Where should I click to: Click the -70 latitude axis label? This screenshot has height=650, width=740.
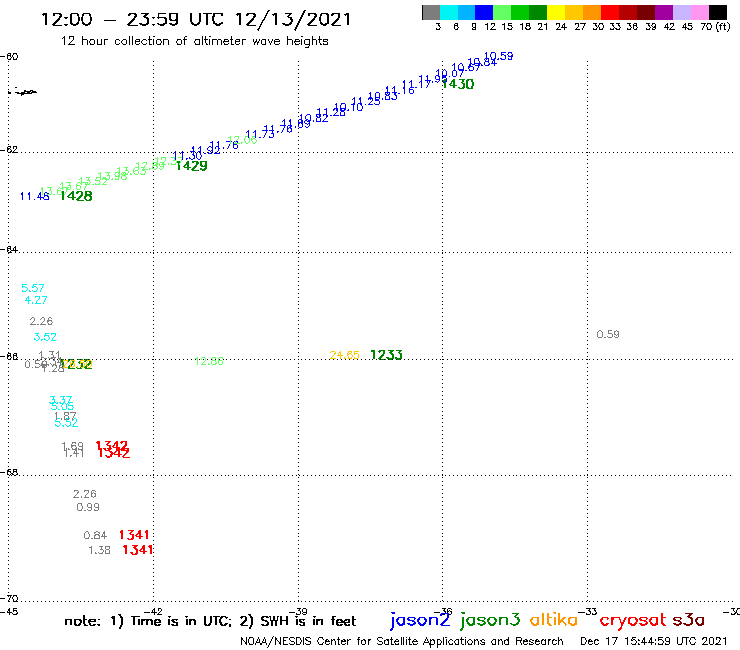(9, 598)
